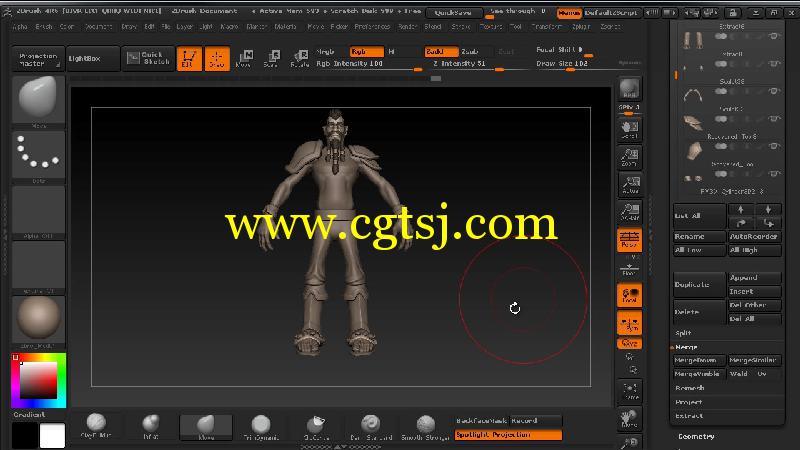The width and height of the screenshot is (800, 450).
Task: Open the Projection Master panel
Action: pyautogui.click(x=38, y=59)
